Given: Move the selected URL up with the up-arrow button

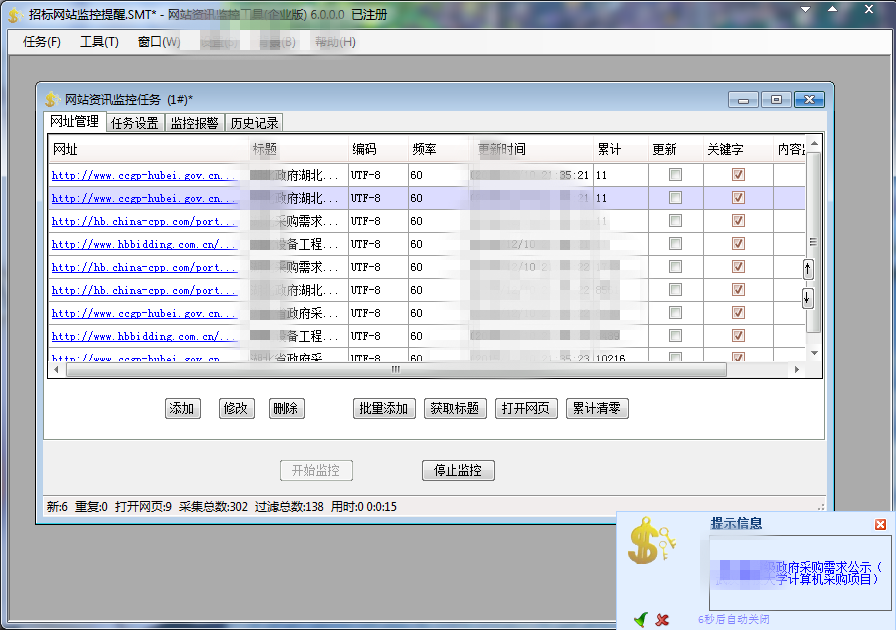Looking at the screenshot, I should [x=807, y=269].
